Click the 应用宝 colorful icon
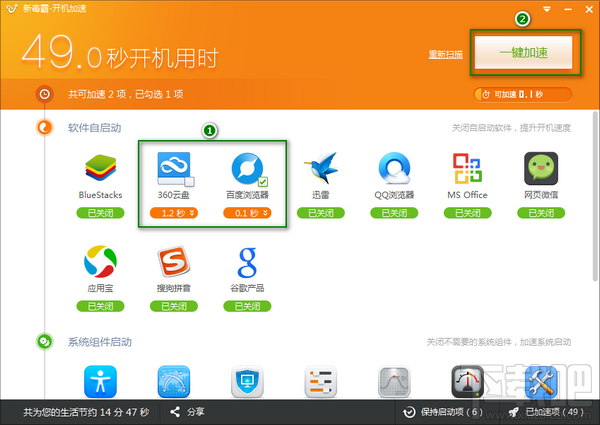This screenshot has width=600, height=425. (x=100, y=262)
